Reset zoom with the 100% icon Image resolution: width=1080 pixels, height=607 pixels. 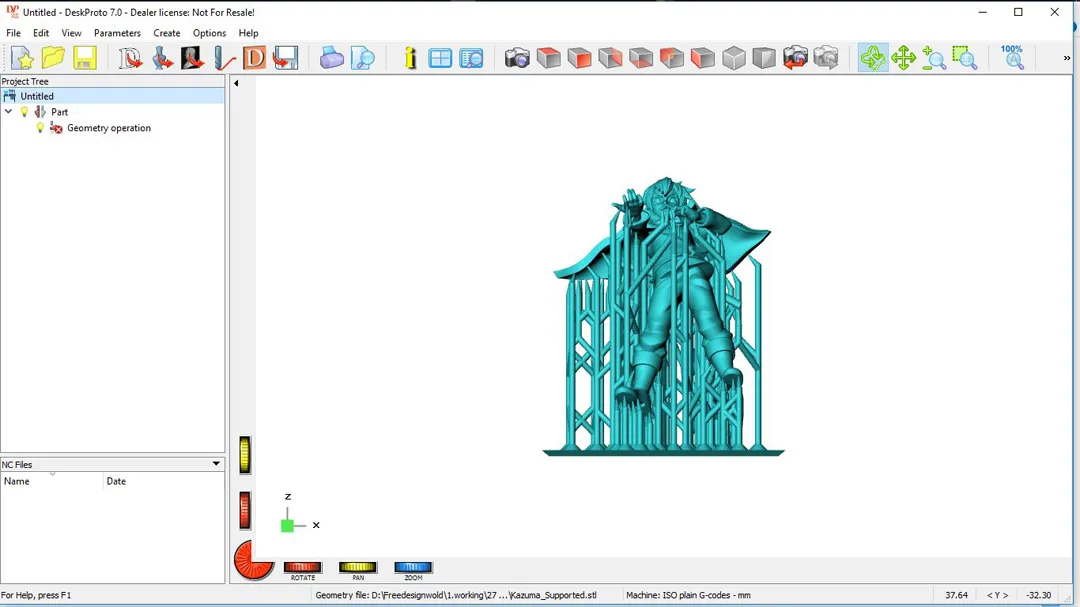(x=1012, y=57)
